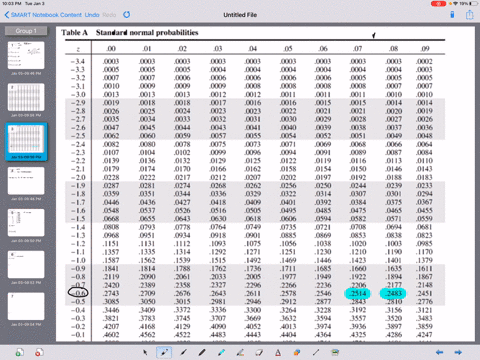This screenshot has height=360, width=480.
Task: Open the Group 1 page group header
Action: (26, 31)
